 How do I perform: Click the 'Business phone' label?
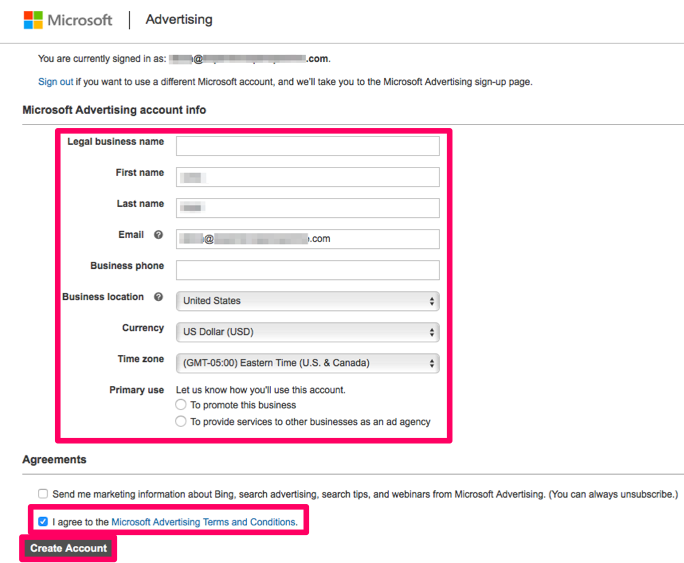[127, 266]
